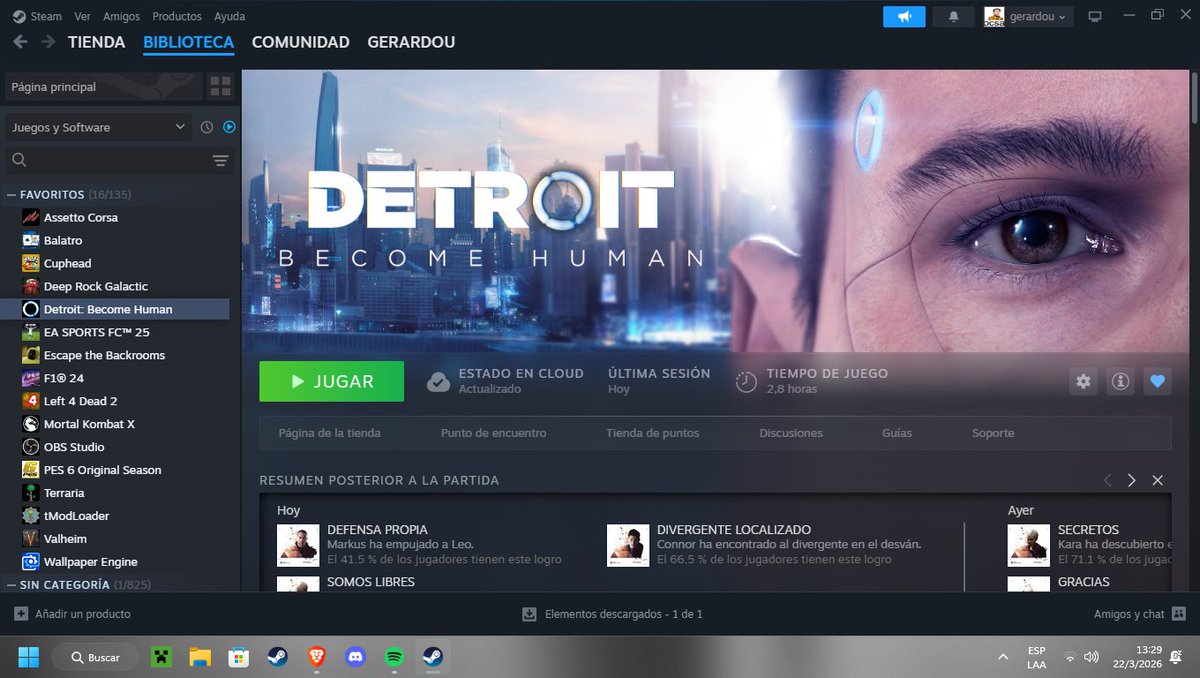The width and height of the screenshot is (1200, 678).
Task: Click the Wallpaper Engine icon
Action: tap(30, 562)
